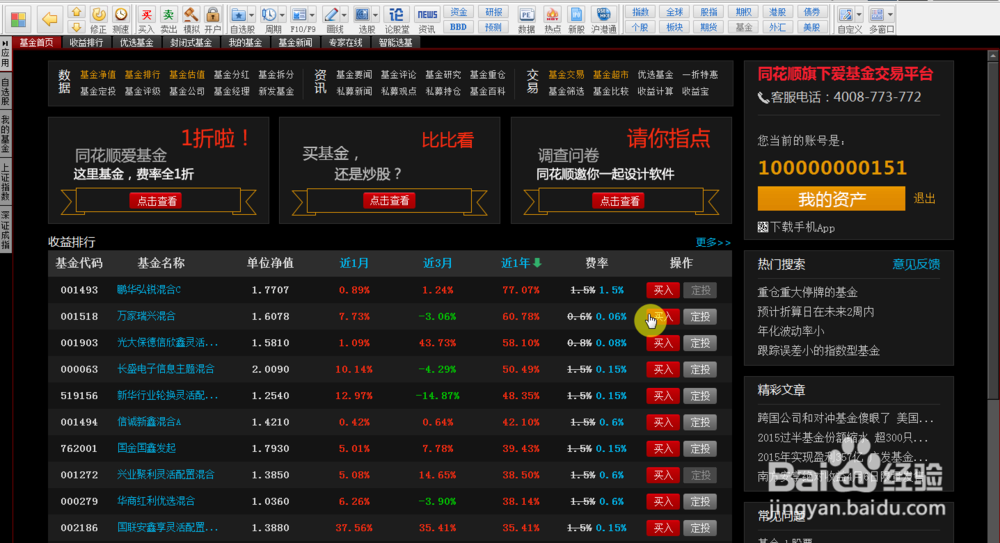The width and height of the screenshot is (1000, 543).
Task: Open the 新股 IPO icon
Action: pyautogui.click(x=577, y=19)
